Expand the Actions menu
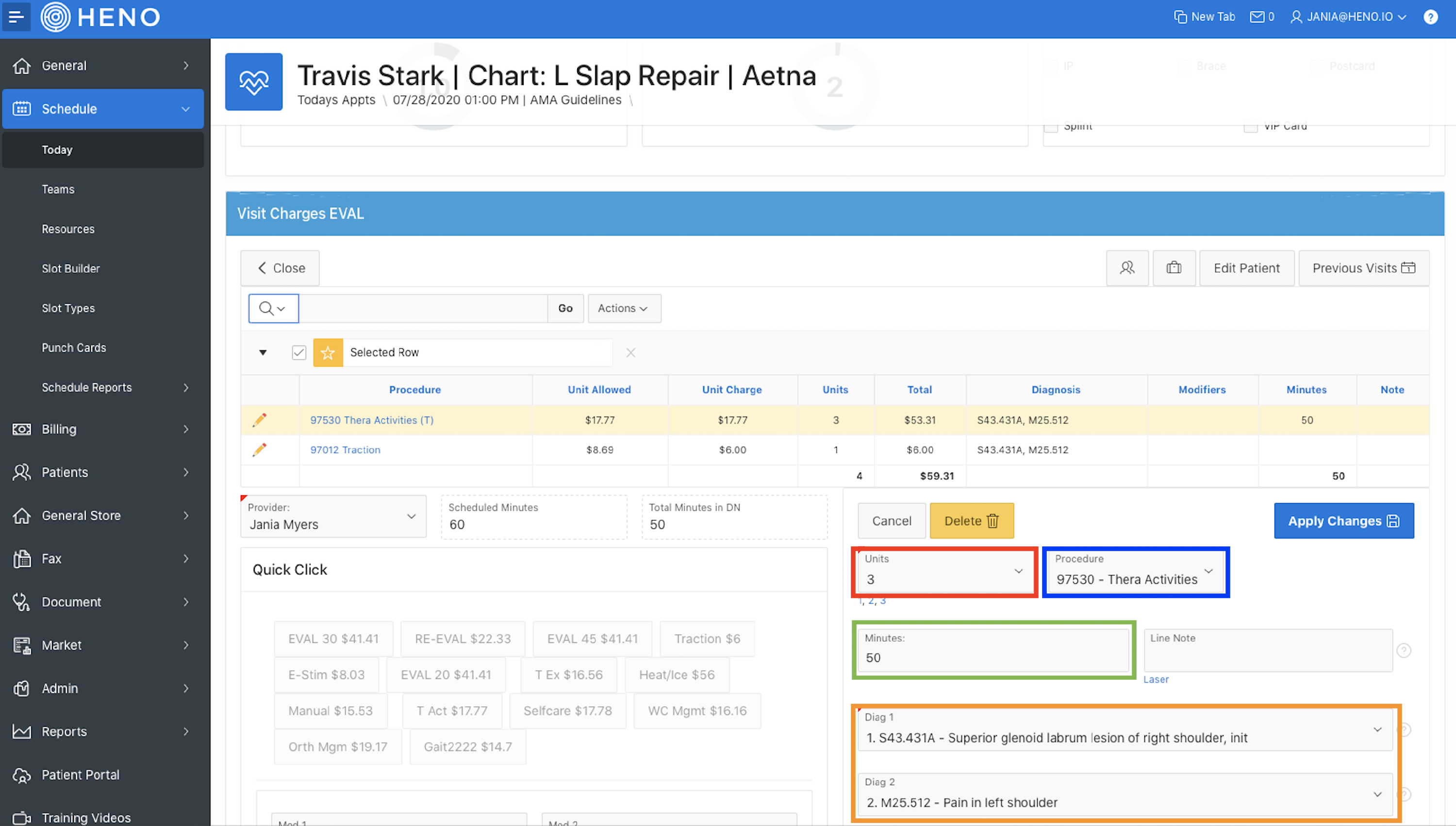 coord(624,308)
